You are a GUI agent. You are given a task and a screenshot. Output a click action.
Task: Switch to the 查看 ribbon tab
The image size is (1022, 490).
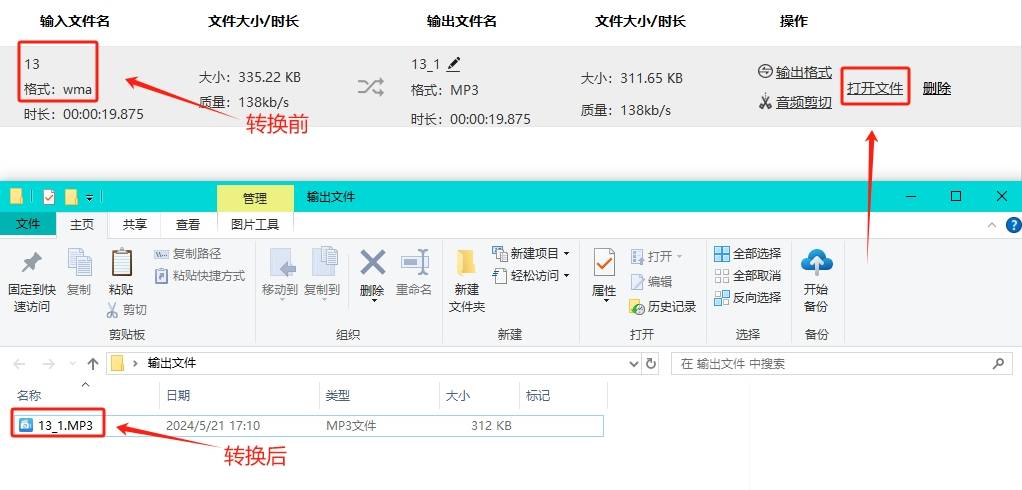pyautogui.click(x=188, y=225)
